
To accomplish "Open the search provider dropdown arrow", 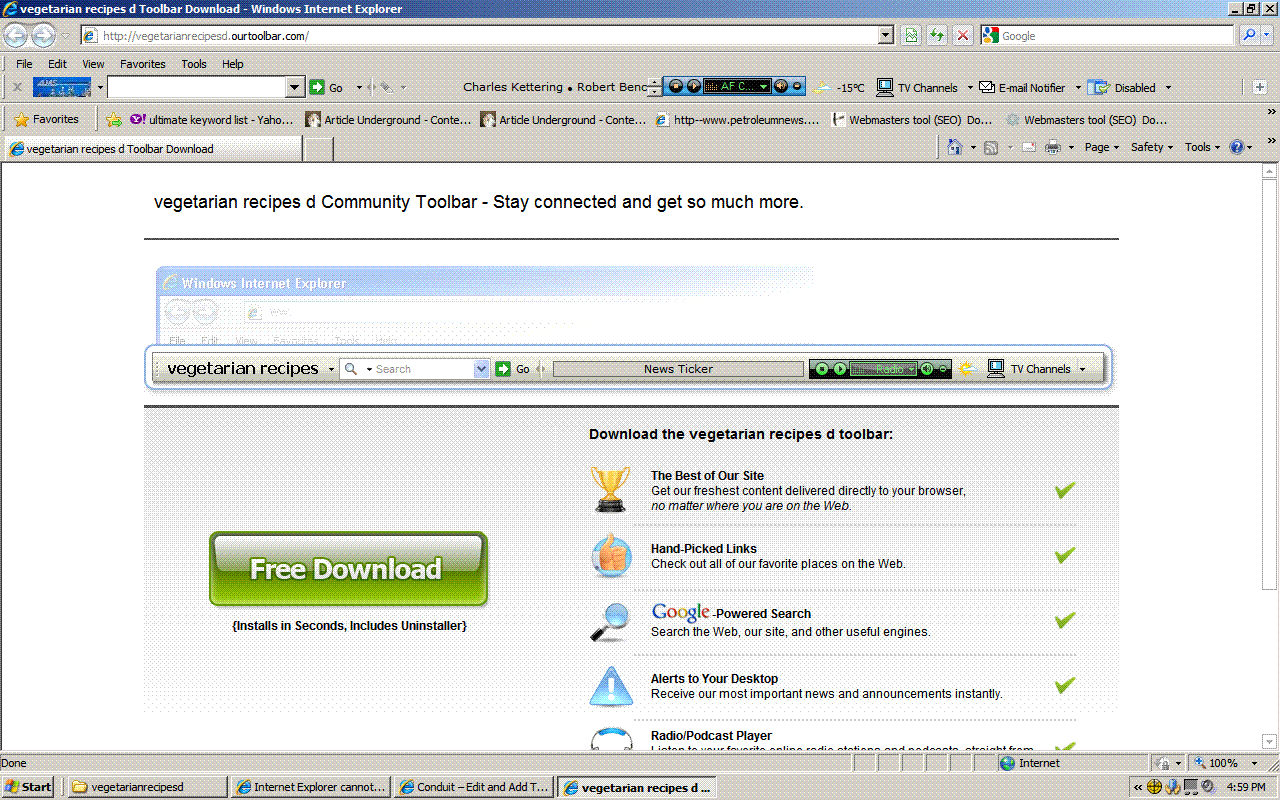I will [1269, 36].
